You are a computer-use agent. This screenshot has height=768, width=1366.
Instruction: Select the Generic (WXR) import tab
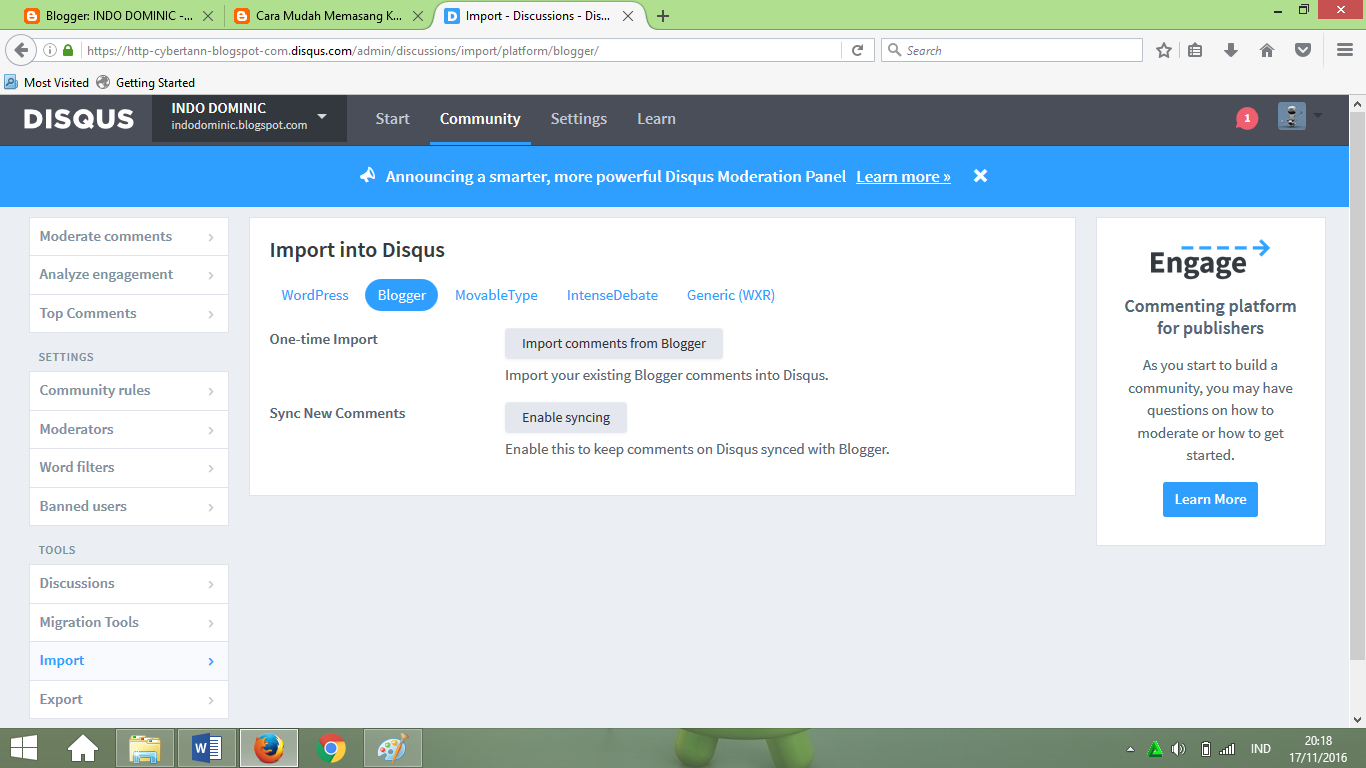point(731,295)
